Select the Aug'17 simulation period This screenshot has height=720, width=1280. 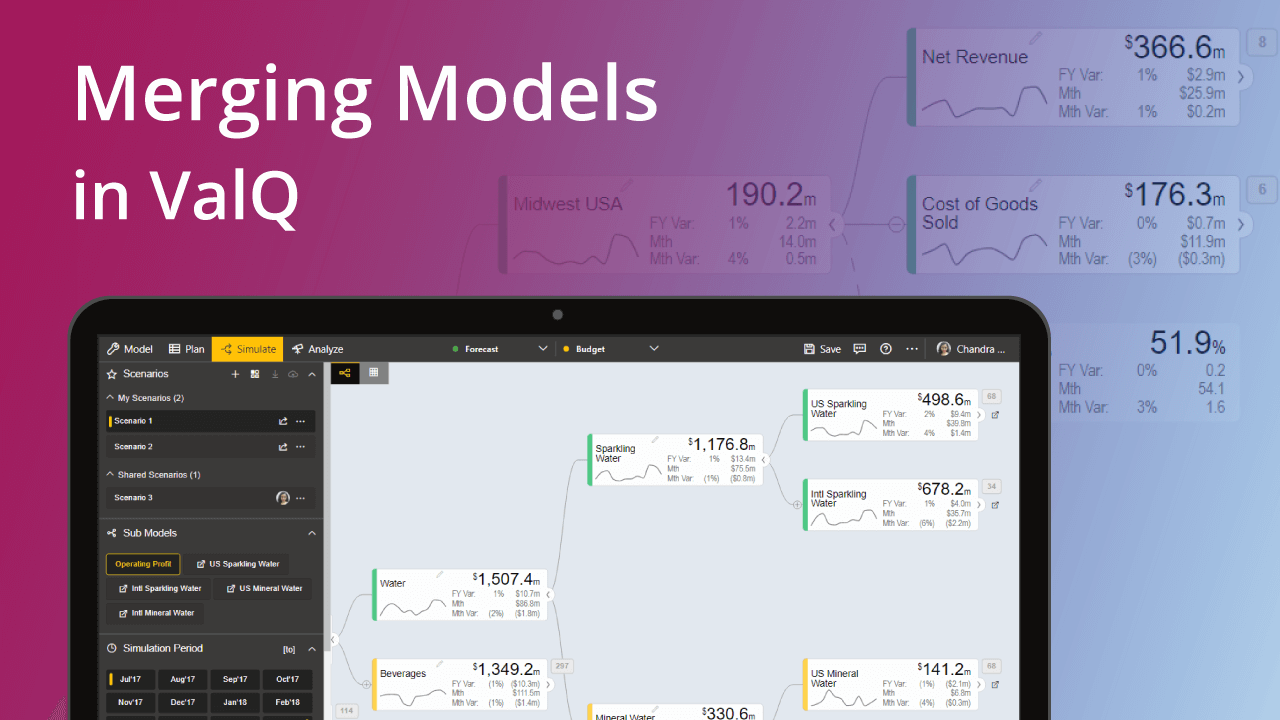[183, 679]
